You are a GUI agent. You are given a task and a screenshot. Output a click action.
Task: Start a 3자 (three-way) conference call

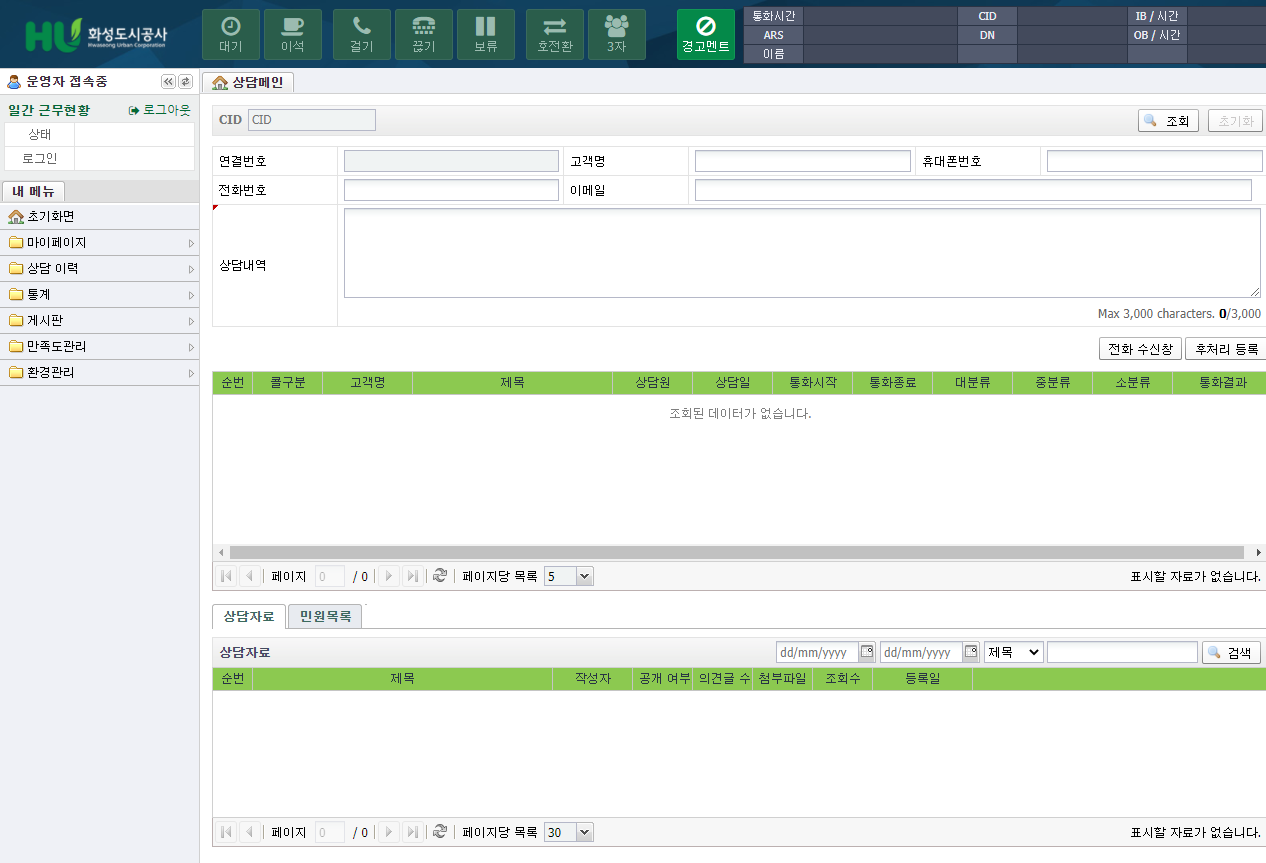616,34
